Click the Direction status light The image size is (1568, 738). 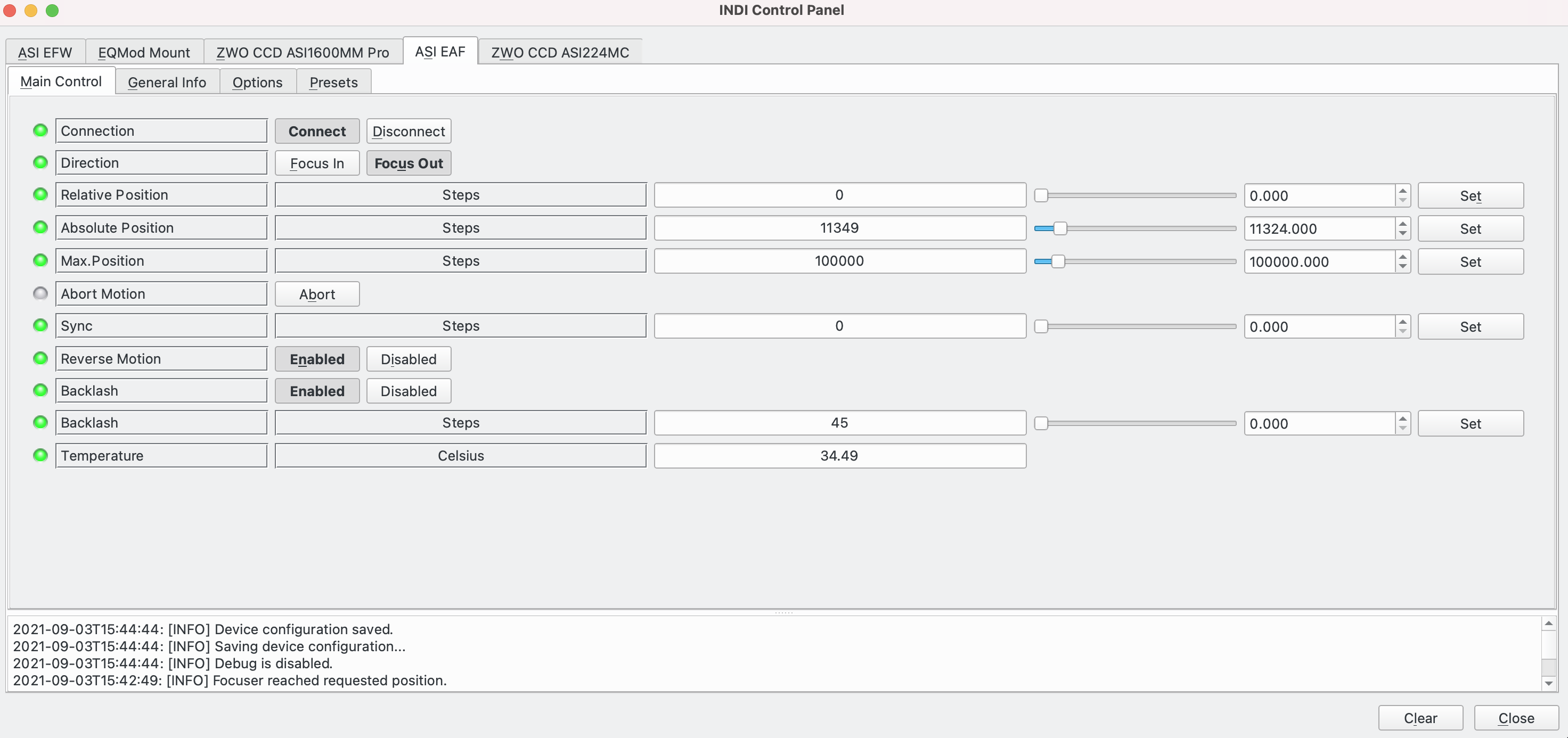pyautogui.click(x=40, y=162)
